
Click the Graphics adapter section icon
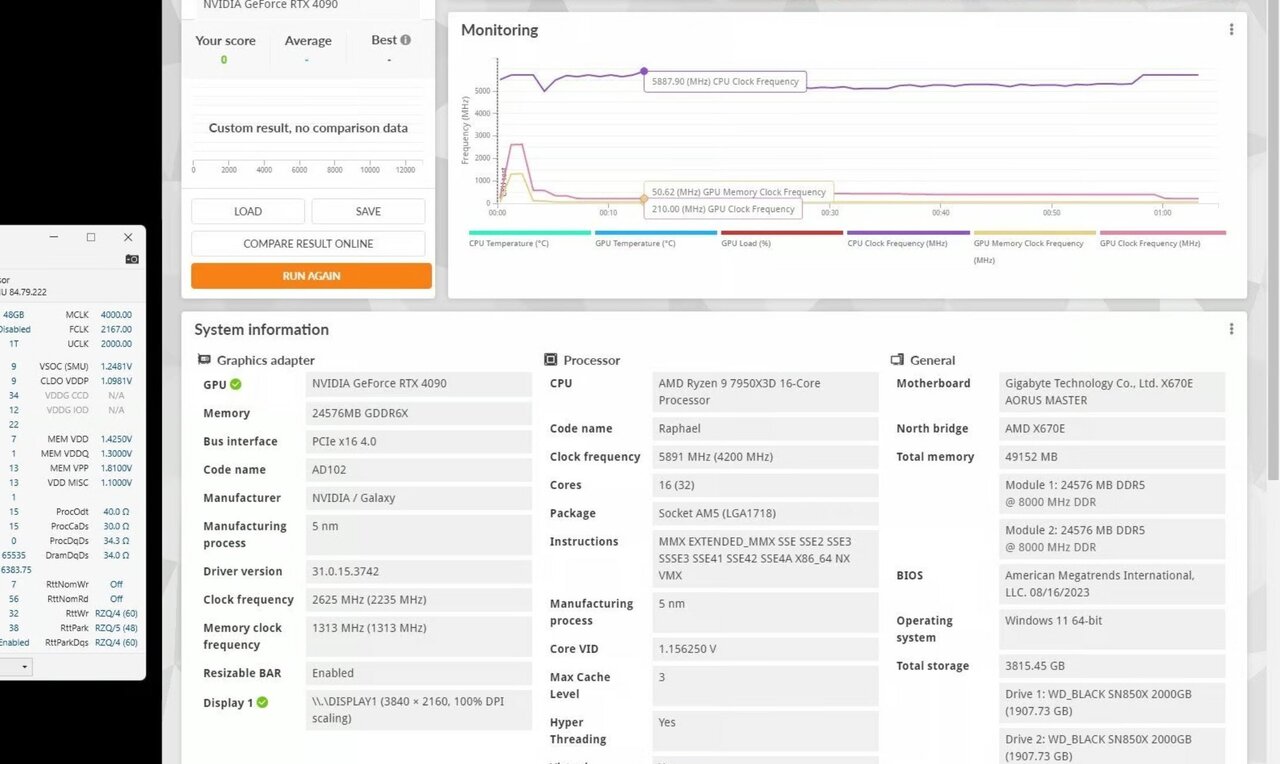pyautogui.click(x=204, y=360)
